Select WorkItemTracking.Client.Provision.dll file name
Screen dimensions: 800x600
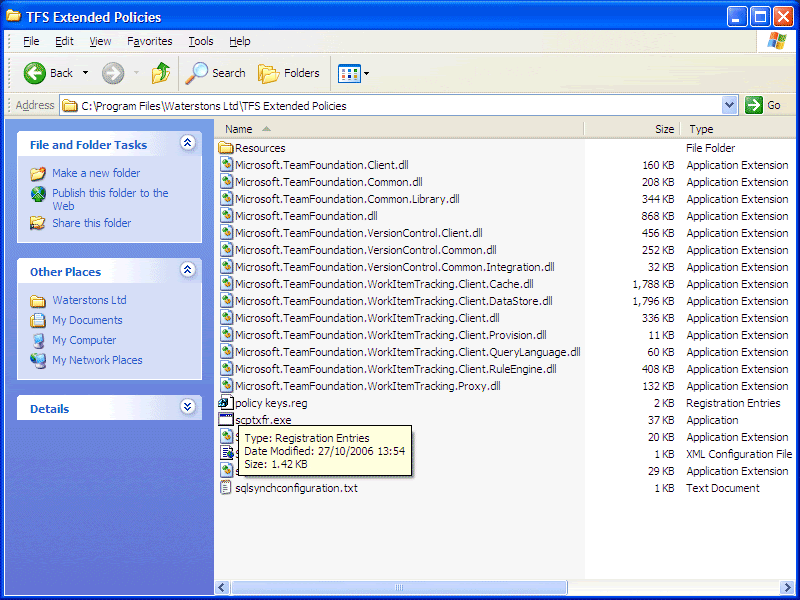391,335
